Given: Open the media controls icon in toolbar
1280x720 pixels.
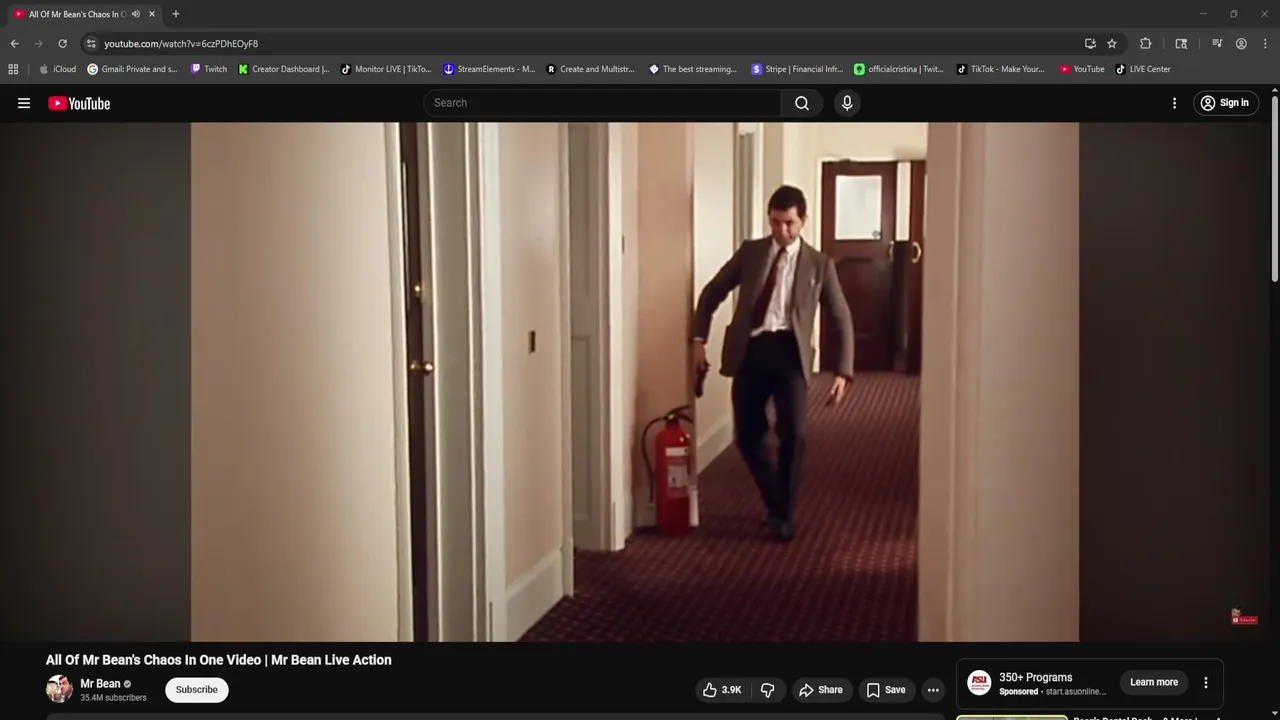Looking at the screenshot, I should pyautogui.click(x=1217, y=44).
